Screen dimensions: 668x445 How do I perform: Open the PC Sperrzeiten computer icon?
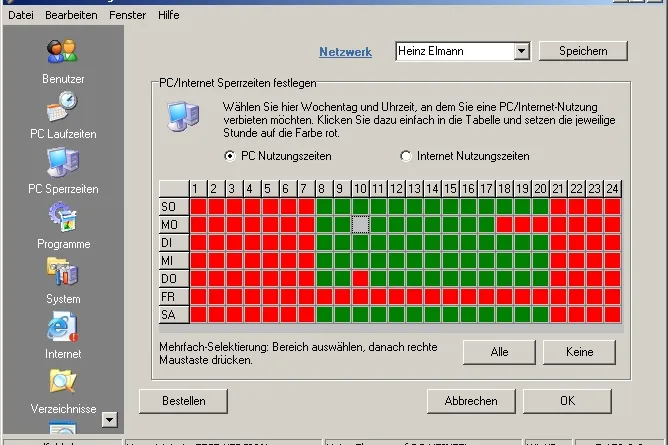click(x=63, y=162)
